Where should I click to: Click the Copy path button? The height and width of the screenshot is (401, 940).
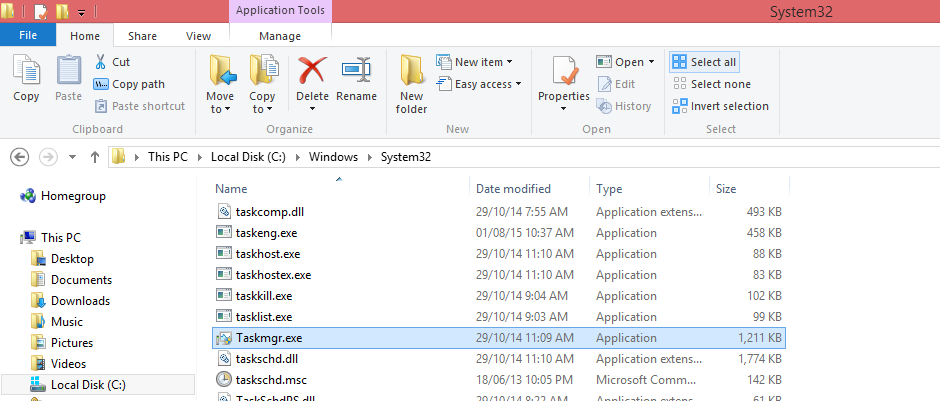pyautogui.click(x=130, y=84)
